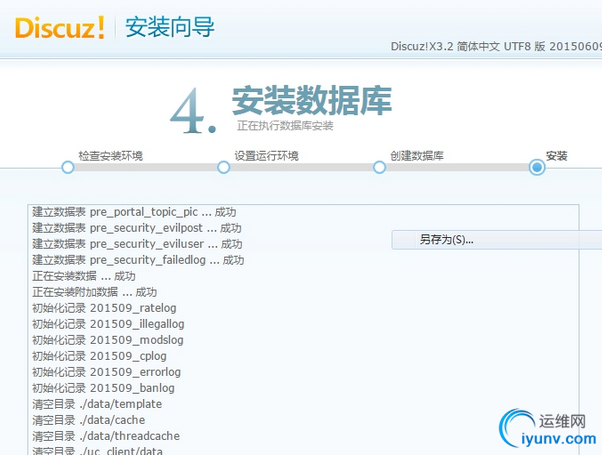Click the Discuz! logo

[x=60, y=28]
